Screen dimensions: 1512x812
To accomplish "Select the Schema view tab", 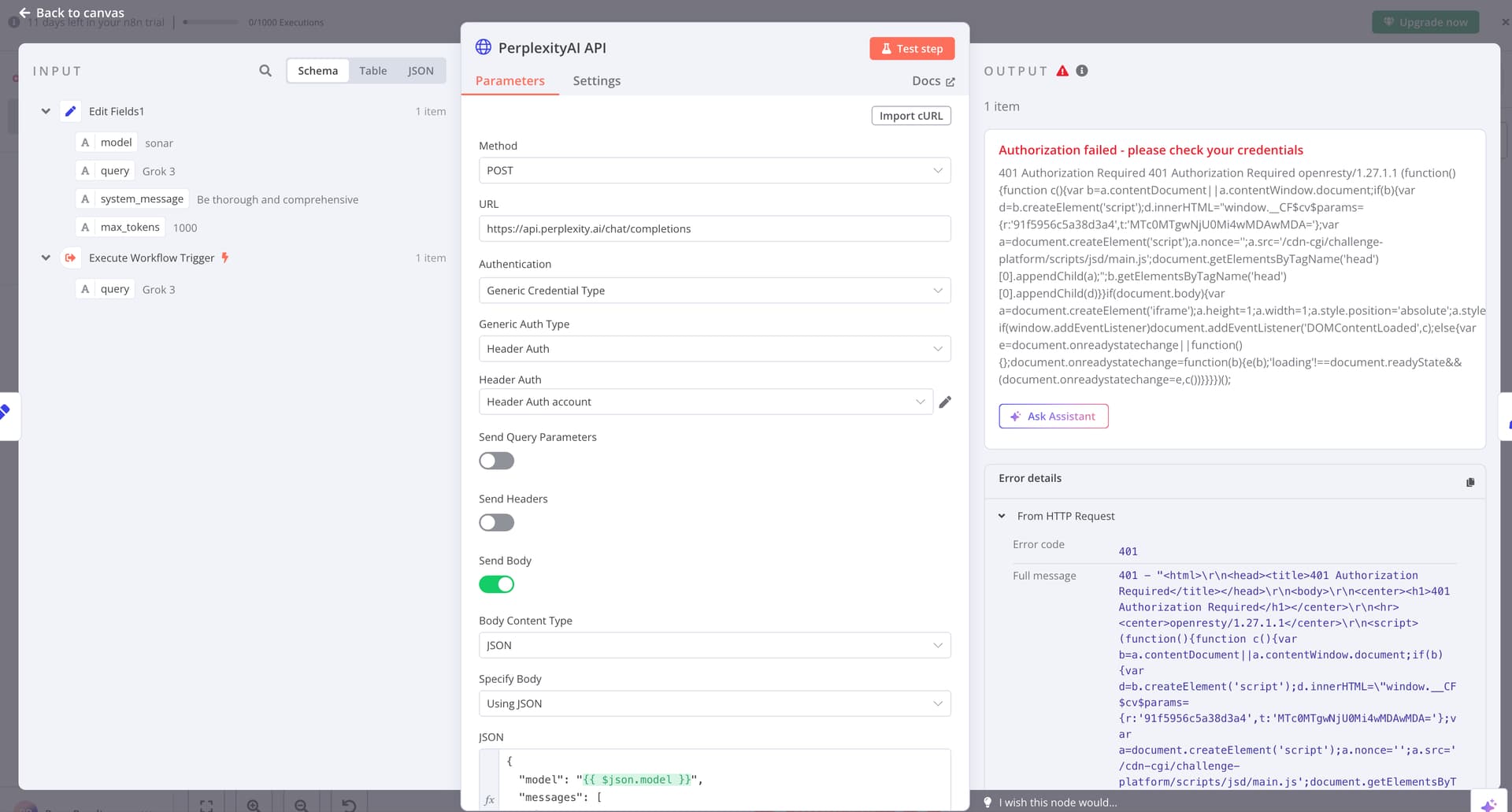I will [317, 71].
